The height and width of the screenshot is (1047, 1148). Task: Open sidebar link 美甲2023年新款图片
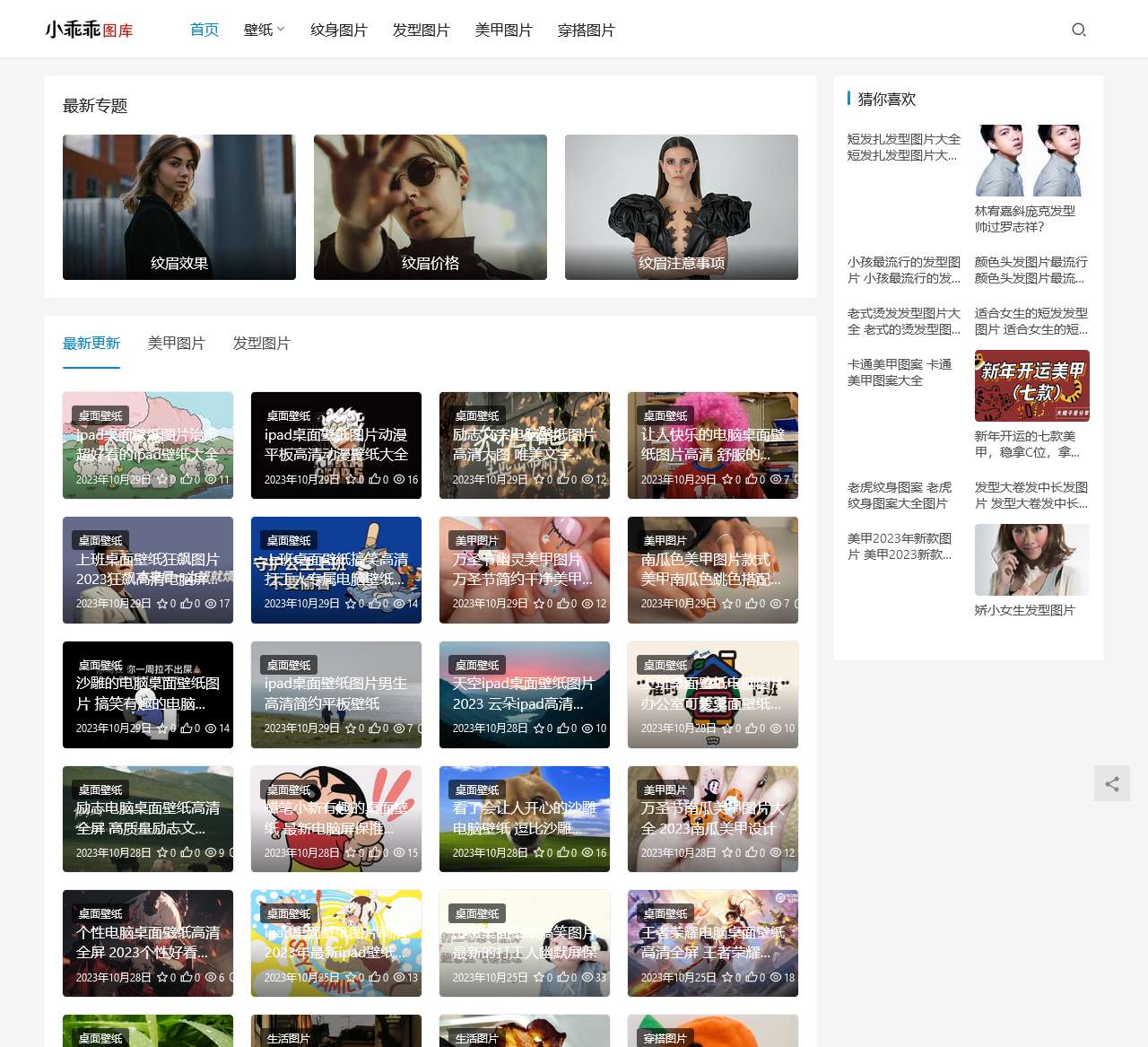pyautogui.click(x=900, y=546)
